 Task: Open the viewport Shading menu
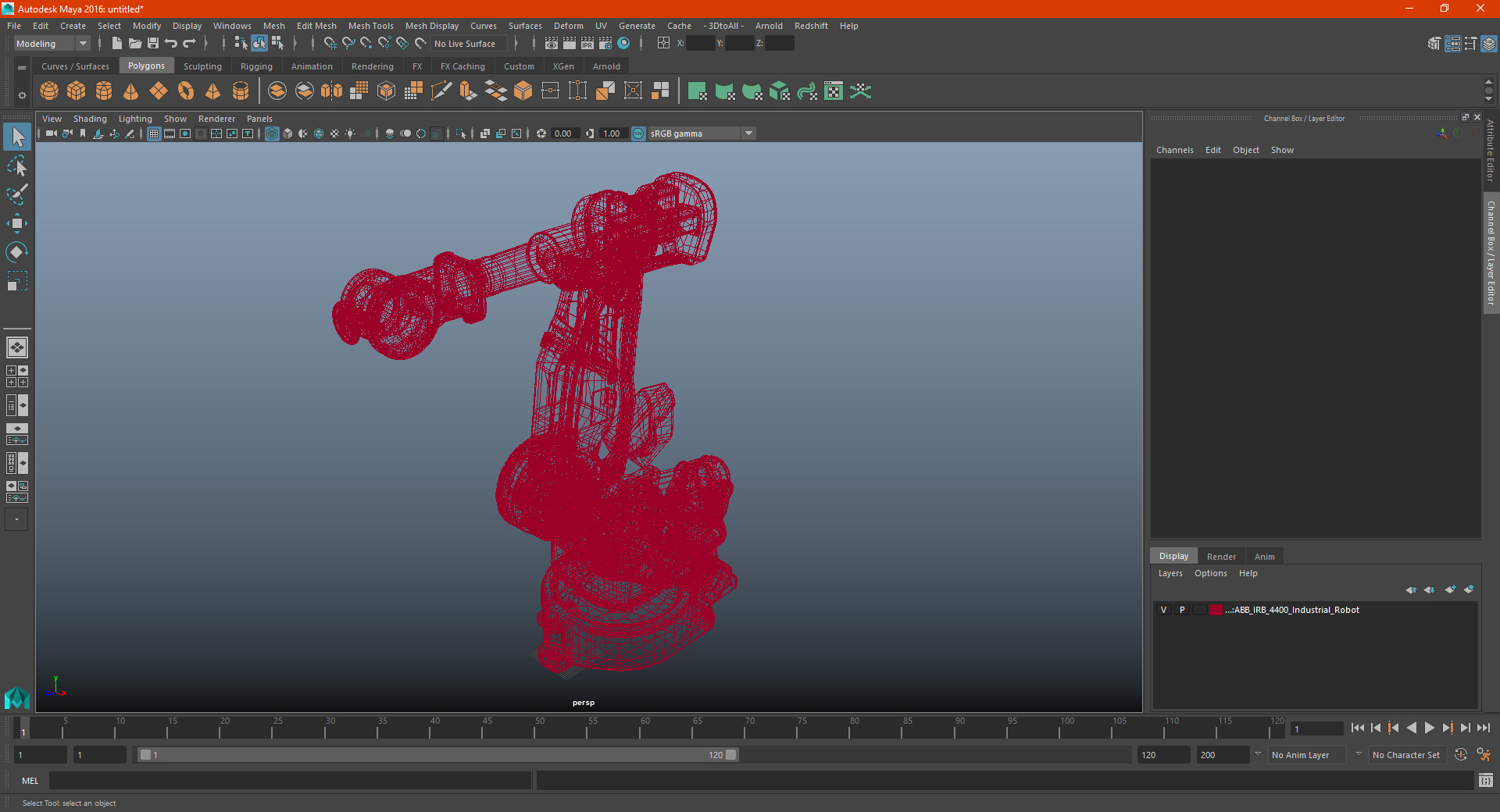tap(90, 119)
